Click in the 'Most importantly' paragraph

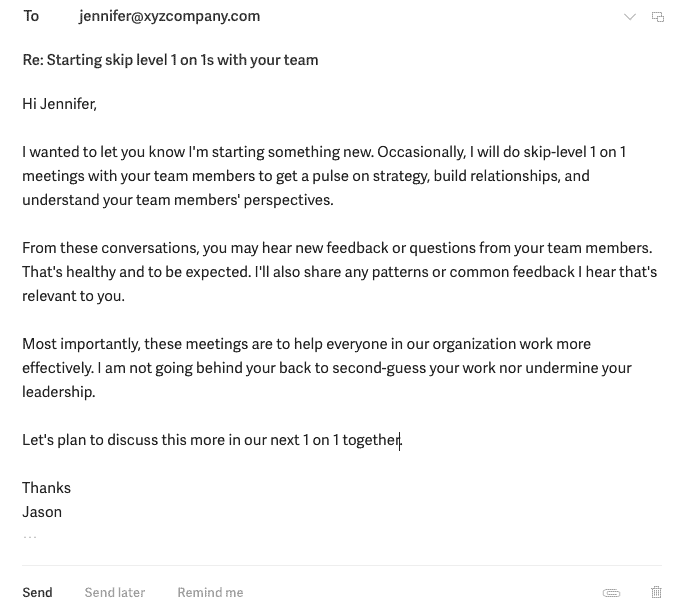(x=327, y=368)
